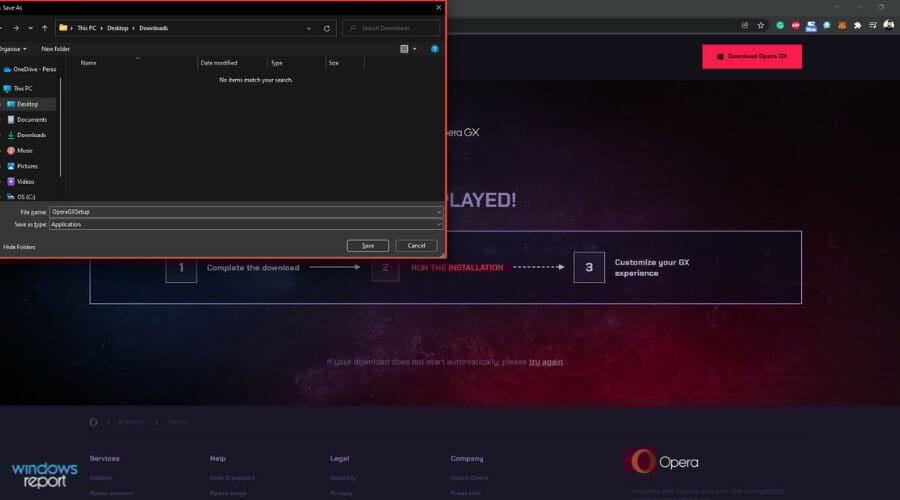The height and width of the screenshot is (500, 900).
Task: Open Downloads folder in sidebar
Action: tap(26, 135)
